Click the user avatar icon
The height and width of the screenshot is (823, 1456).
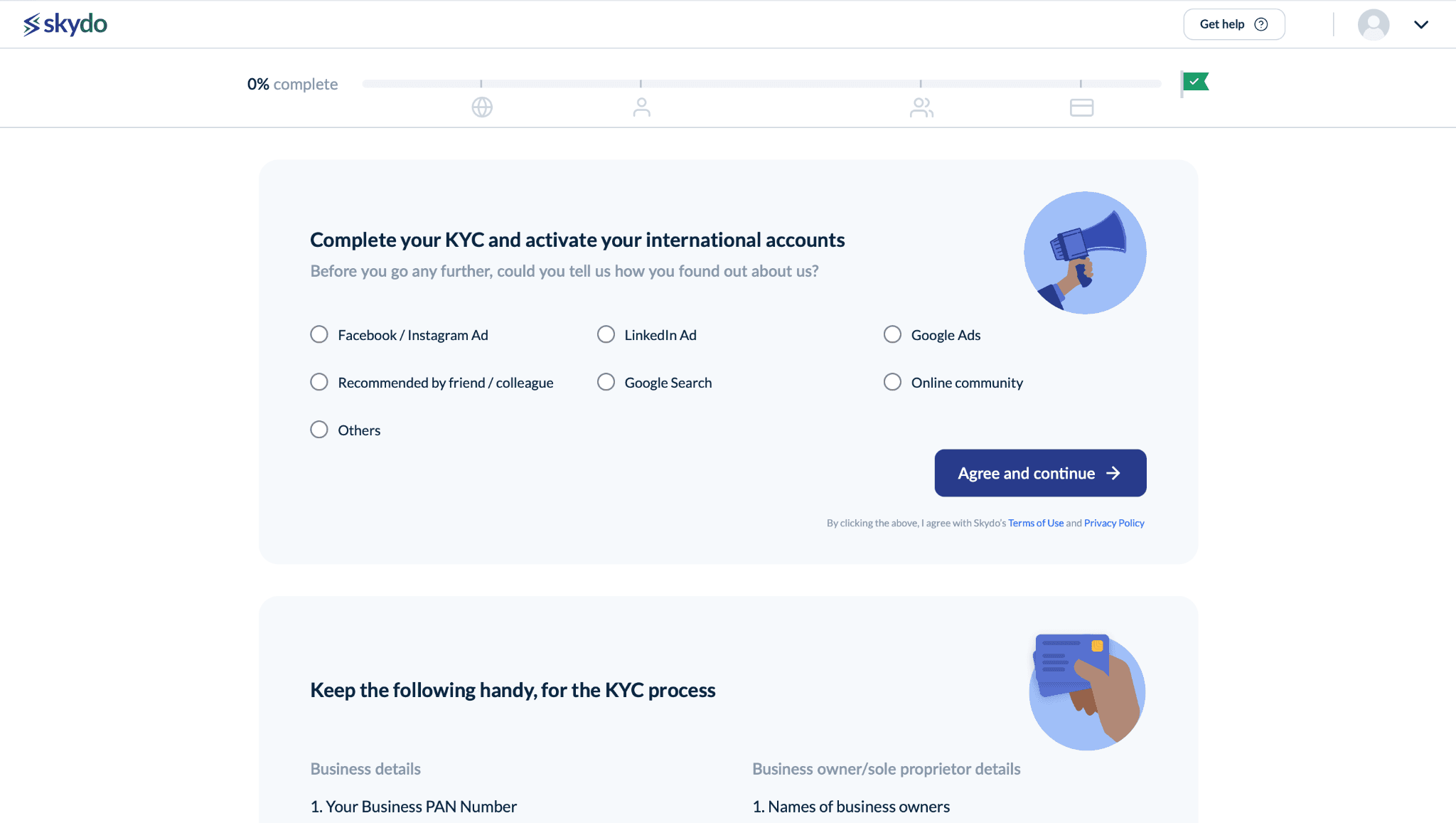tap(1374, 24)
